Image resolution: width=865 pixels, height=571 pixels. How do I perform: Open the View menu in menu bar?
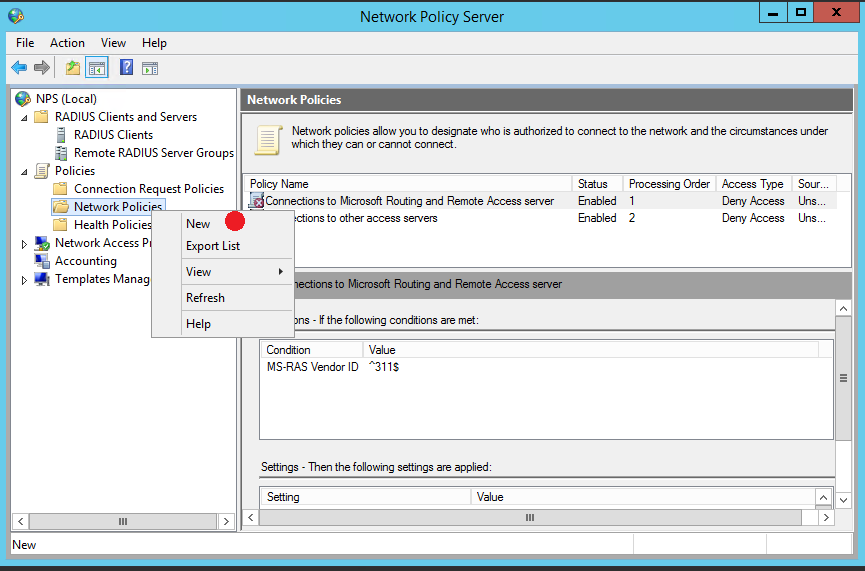[113, 42]
